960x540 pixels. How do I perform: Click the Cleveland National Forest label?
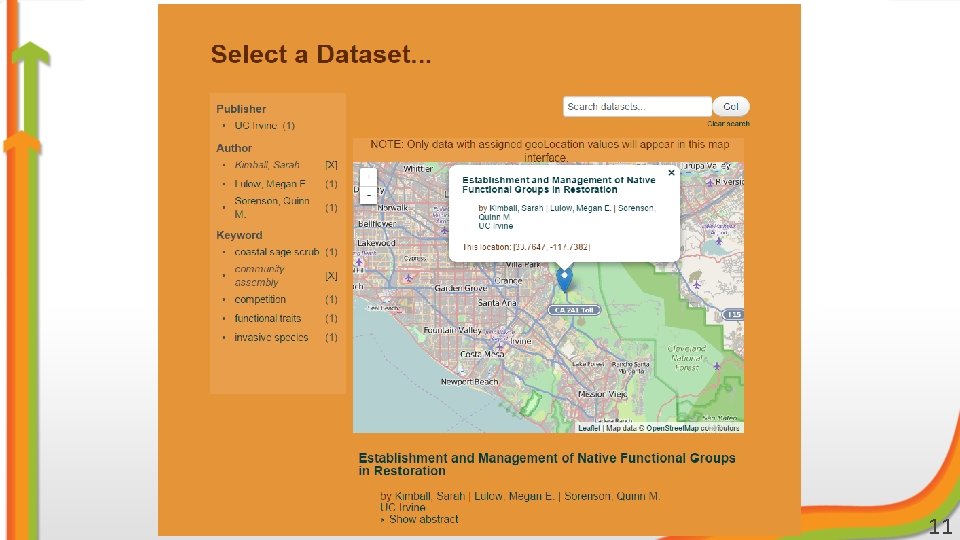[687, 358]
